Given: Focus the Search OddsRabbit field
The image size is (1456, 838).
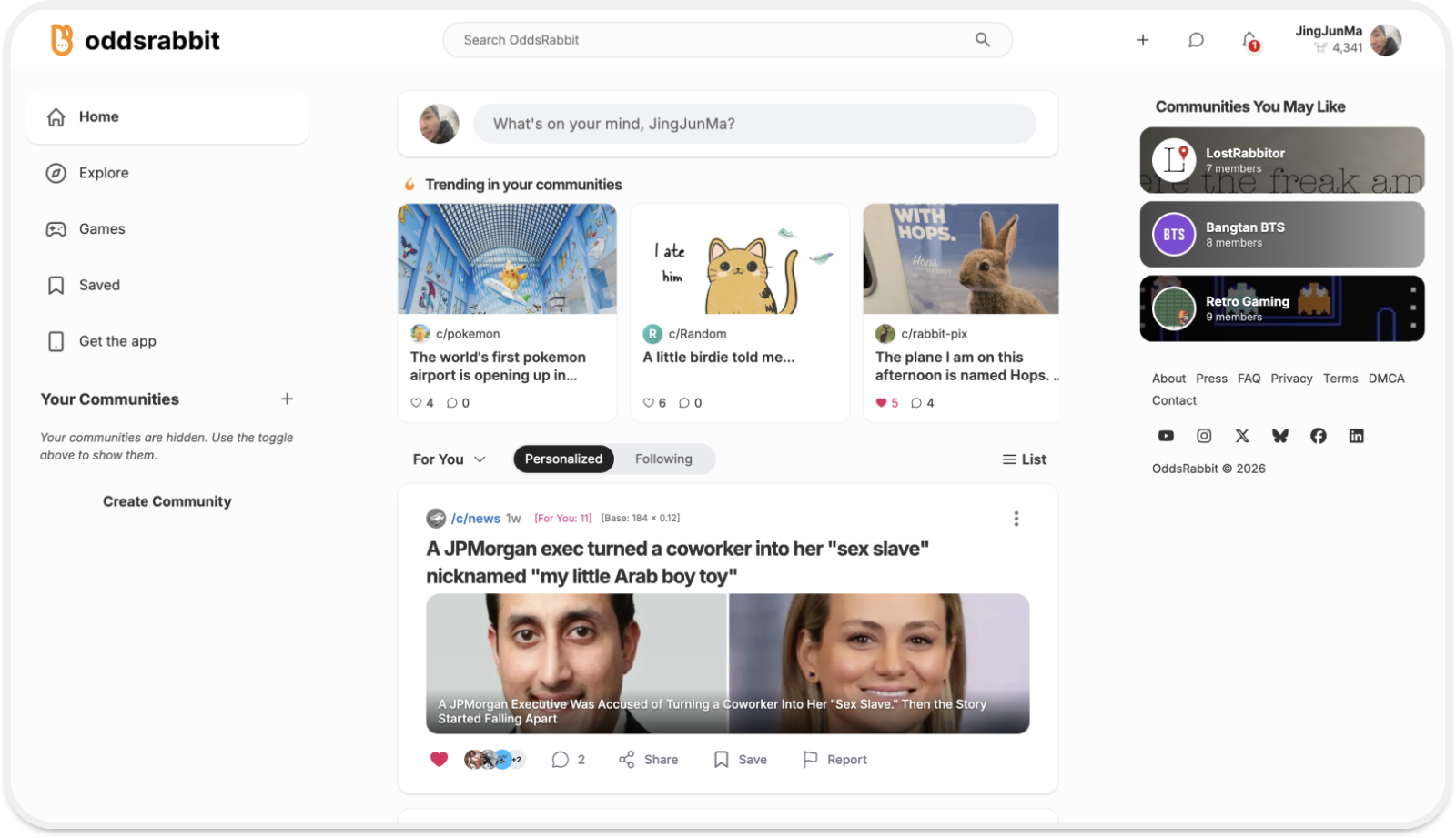Looking at the screenshot, I should (728, 40).
